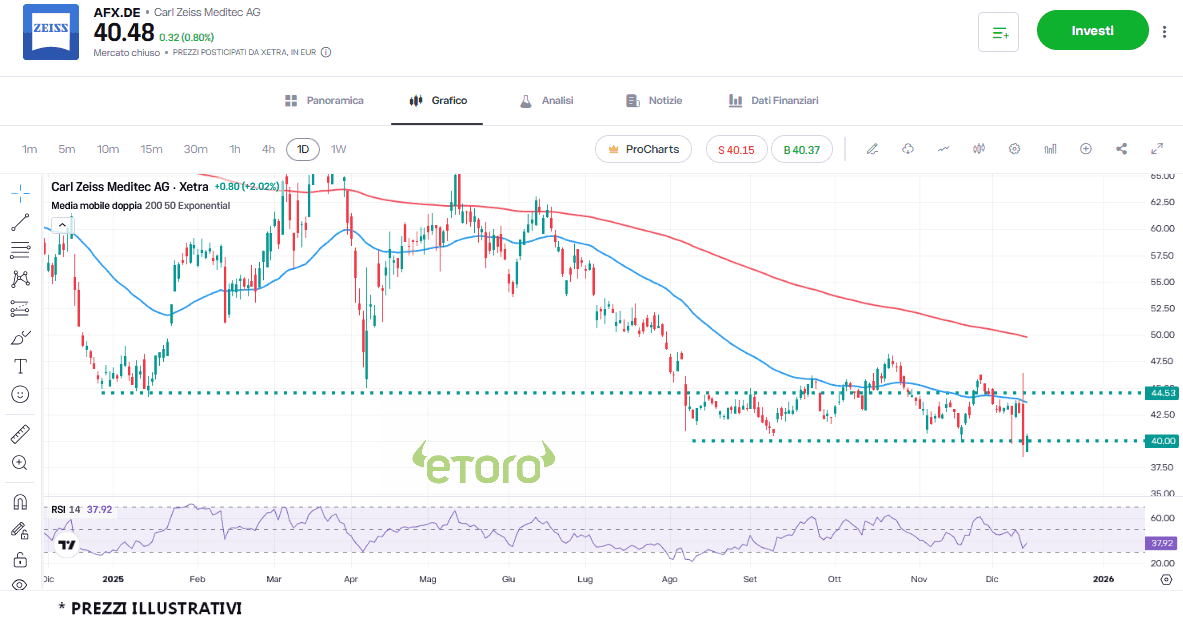Viewport: 1183px width, 619px height.
Task: Open the ProCharts button
Action: pos(643,149)
